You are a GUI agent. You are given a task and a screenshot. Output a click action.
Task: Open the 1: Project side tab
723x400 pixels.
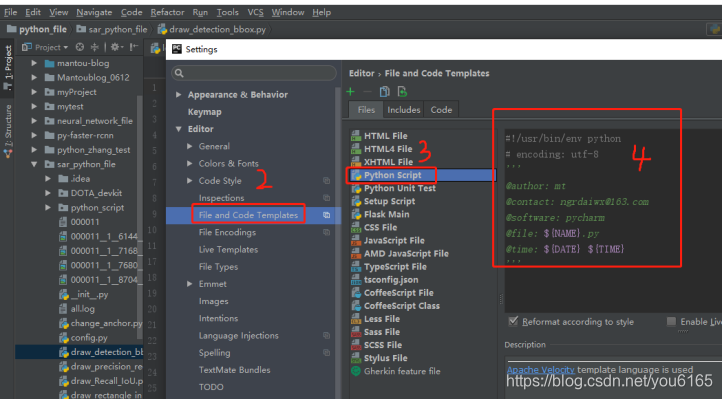[x=8, y=67]
